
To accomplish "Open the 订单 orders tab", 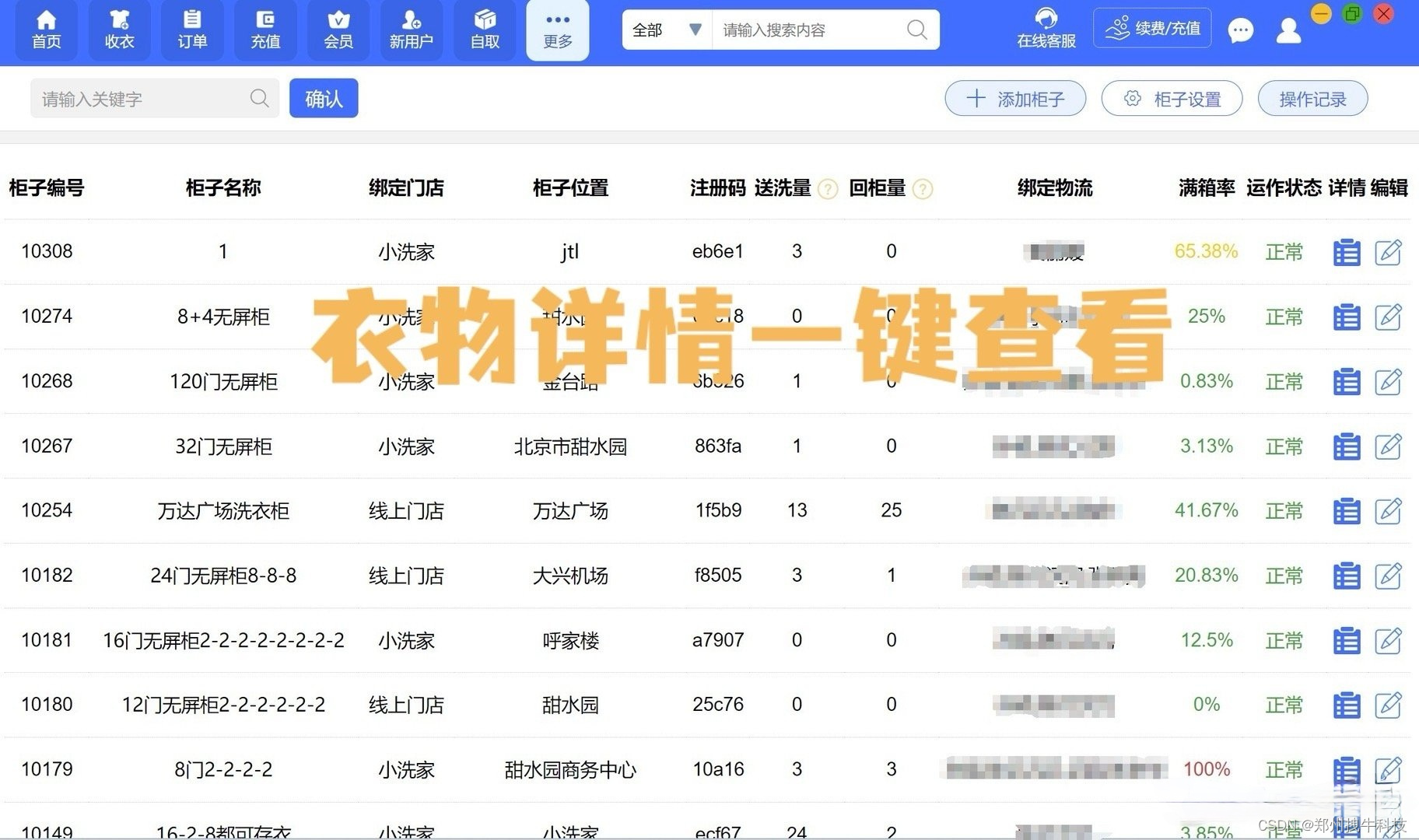I will pyautogui.click(x=192, y=30).
